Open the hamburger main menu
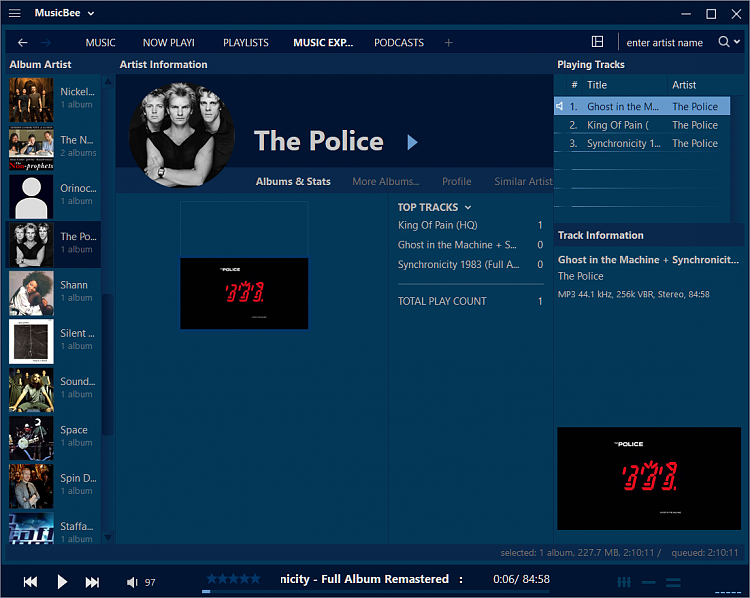The width and height of the screenshot is (750, 598). (14, 13)
